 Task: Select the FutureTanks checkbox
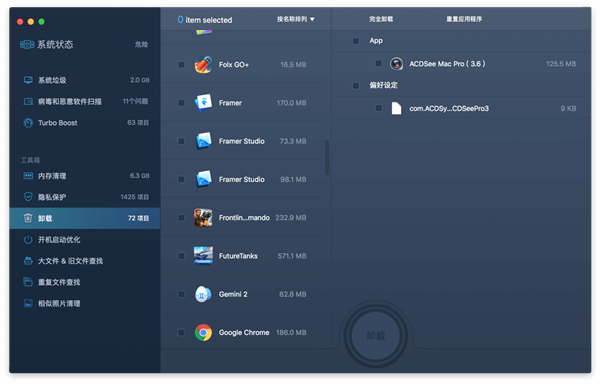point(181,256)
